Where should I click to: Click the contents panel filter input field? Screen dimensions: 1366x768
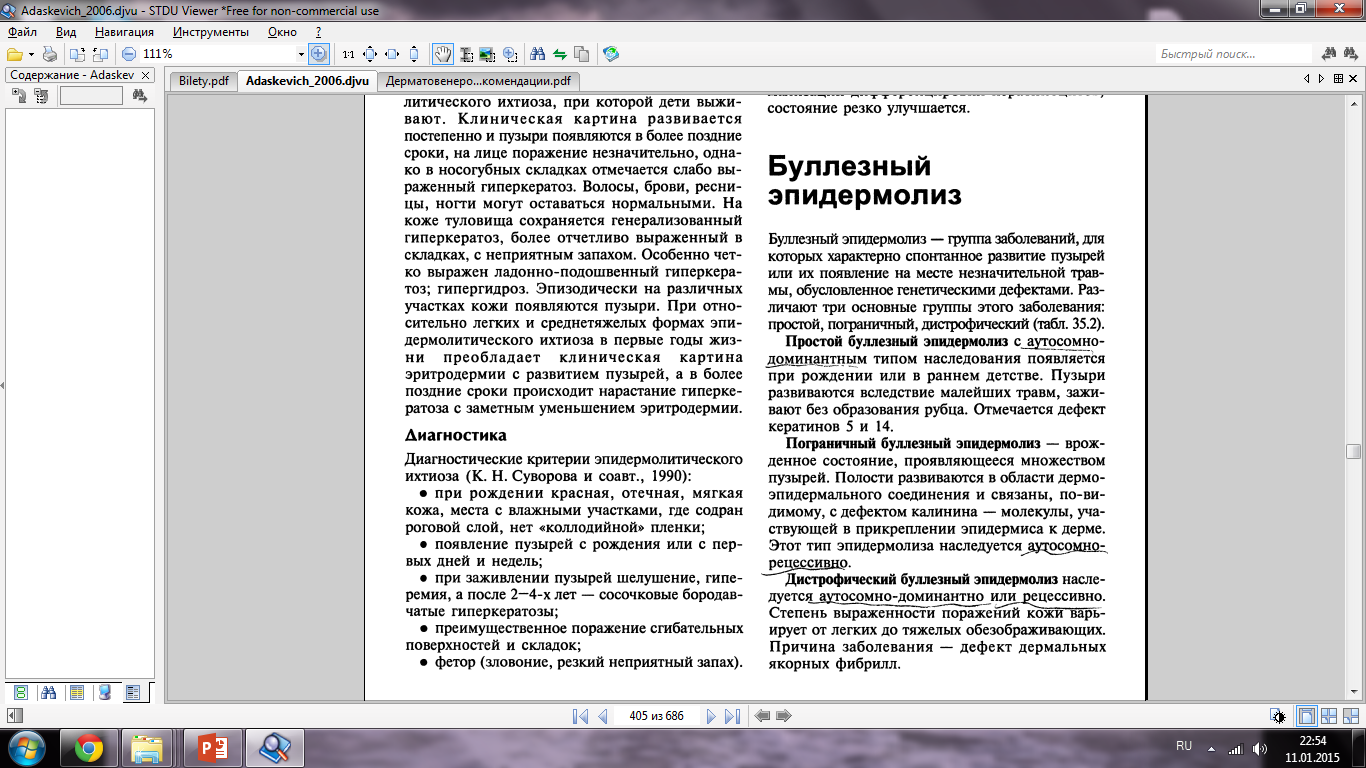pyautogui.click(x=91, y=96)
